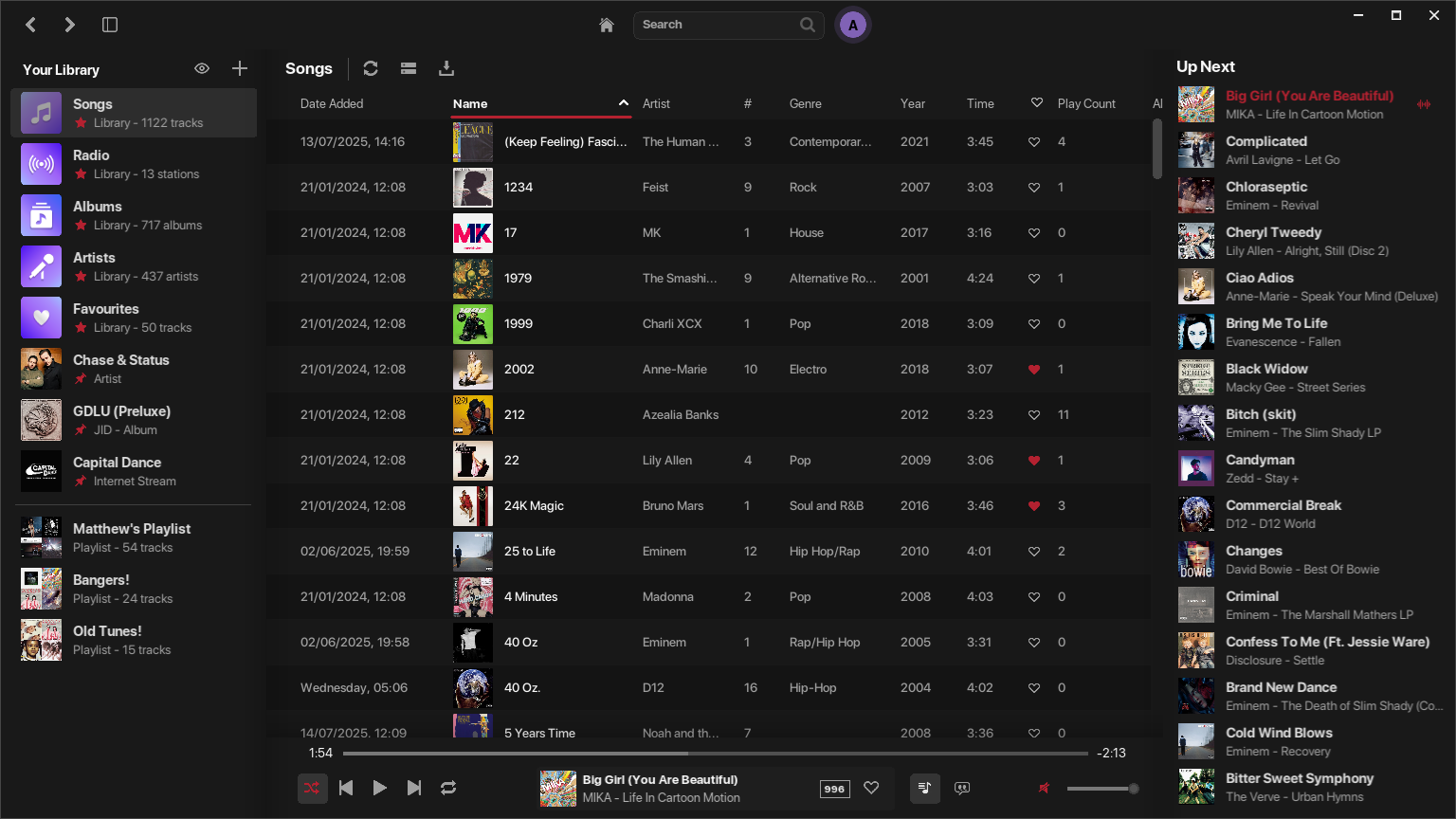Play the current track
This screenshot has width=1456, height=819.
[x=379, y=788]
